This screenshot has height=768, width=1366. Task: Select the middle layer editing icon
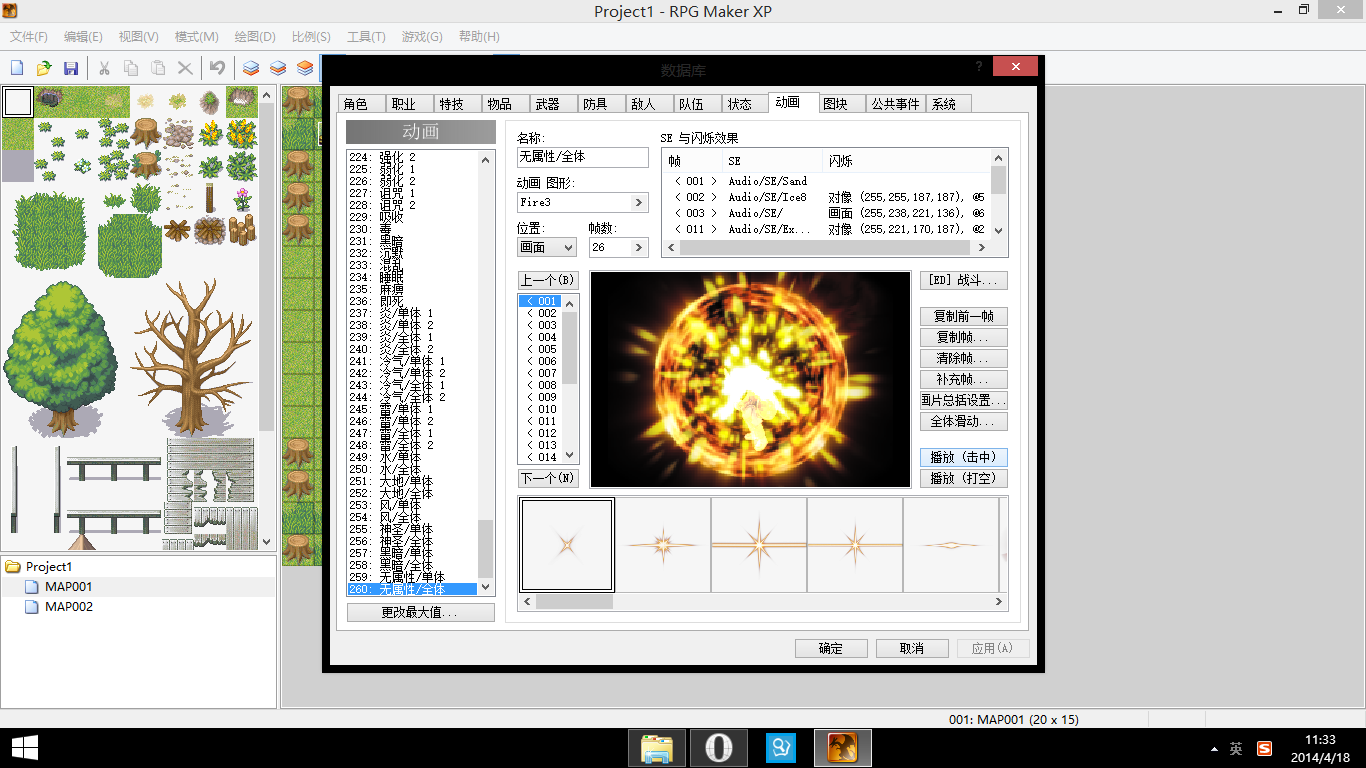click(x=278, y=68)
